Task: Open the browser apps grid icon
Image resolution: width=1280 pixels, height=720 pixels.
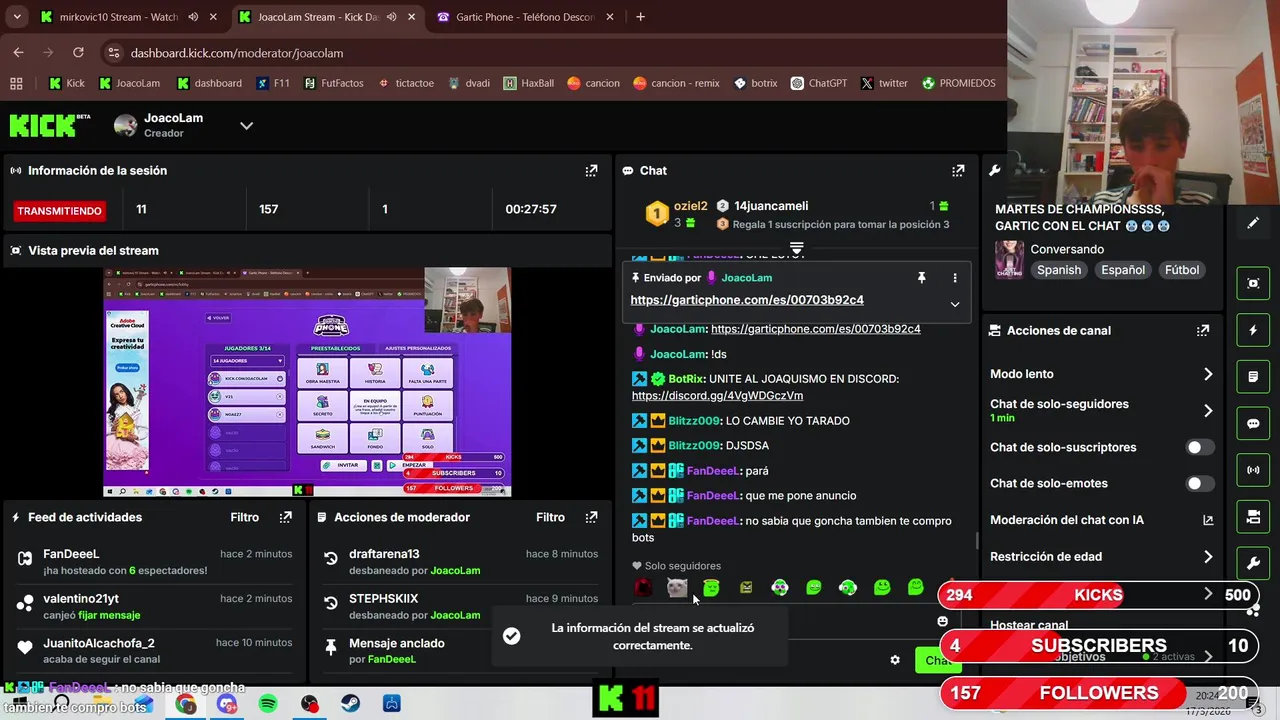Action: point(16,83)
